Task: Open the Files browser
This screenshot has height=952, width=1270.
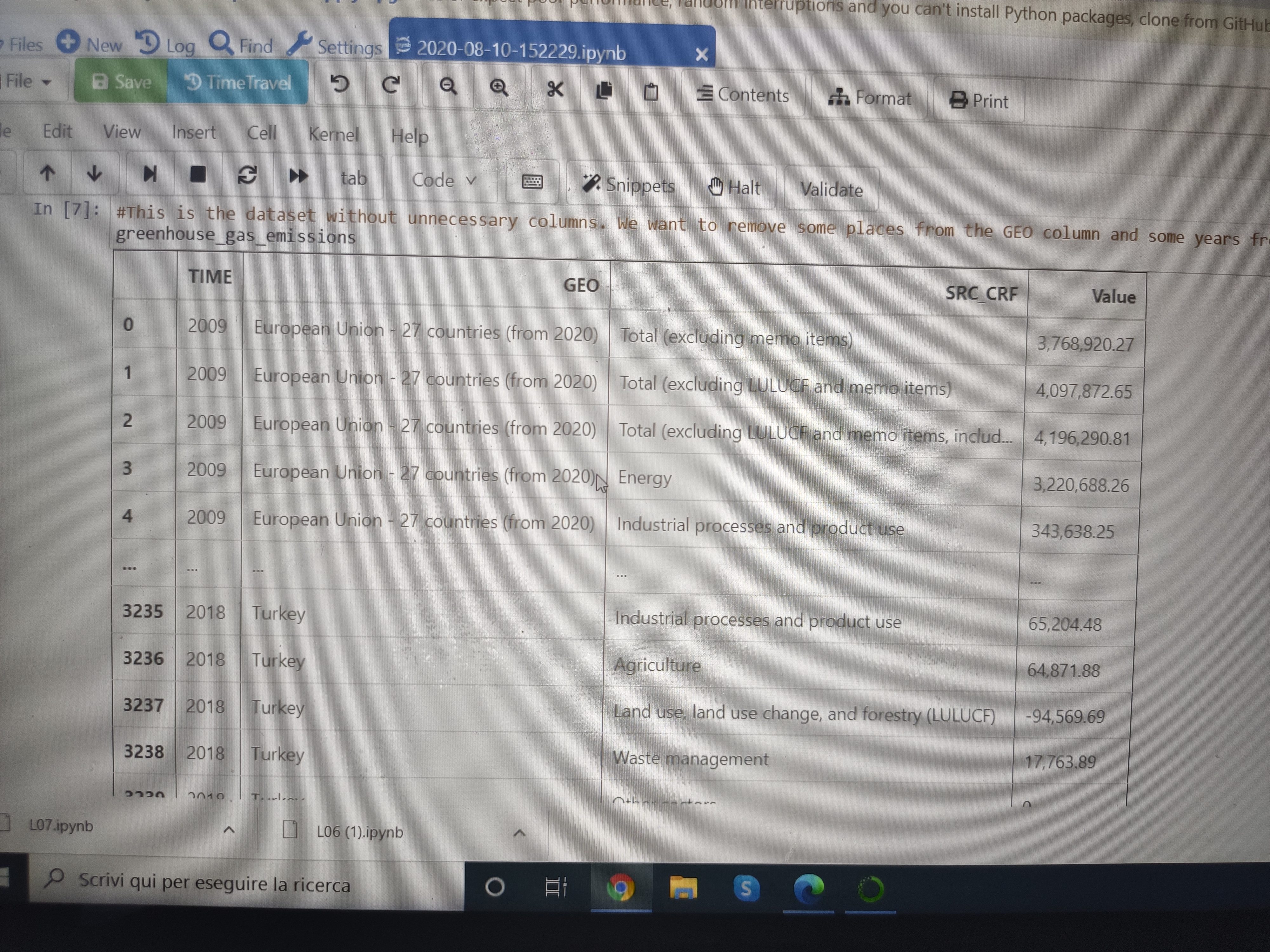Action: click(22, 45)
